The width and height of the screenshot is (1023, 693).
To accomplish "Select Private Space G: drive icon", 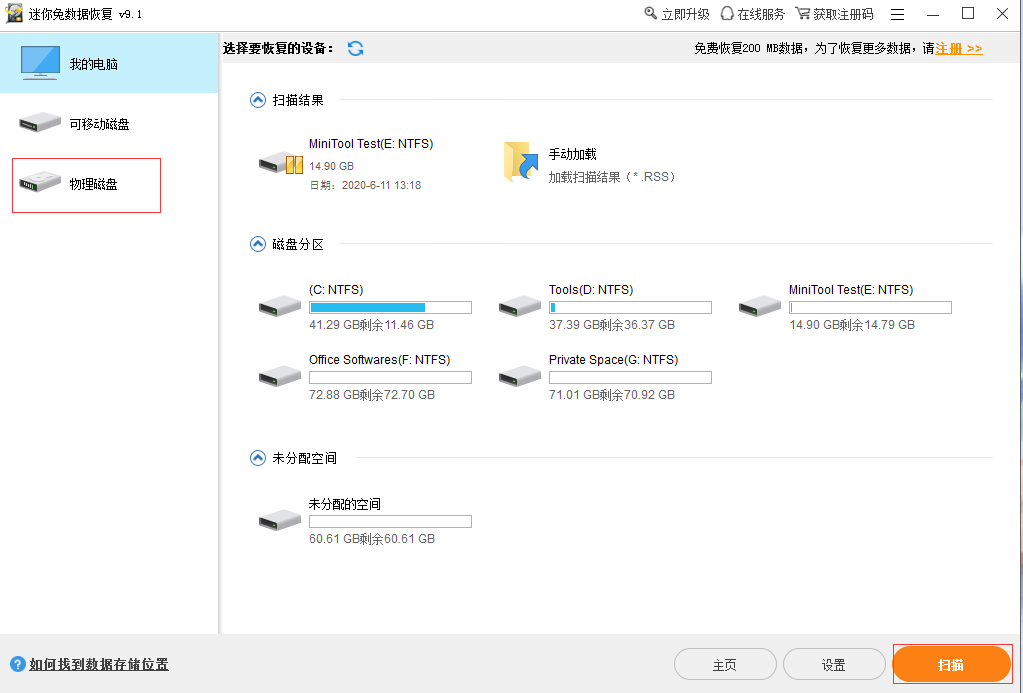I will tap(520, 376).
